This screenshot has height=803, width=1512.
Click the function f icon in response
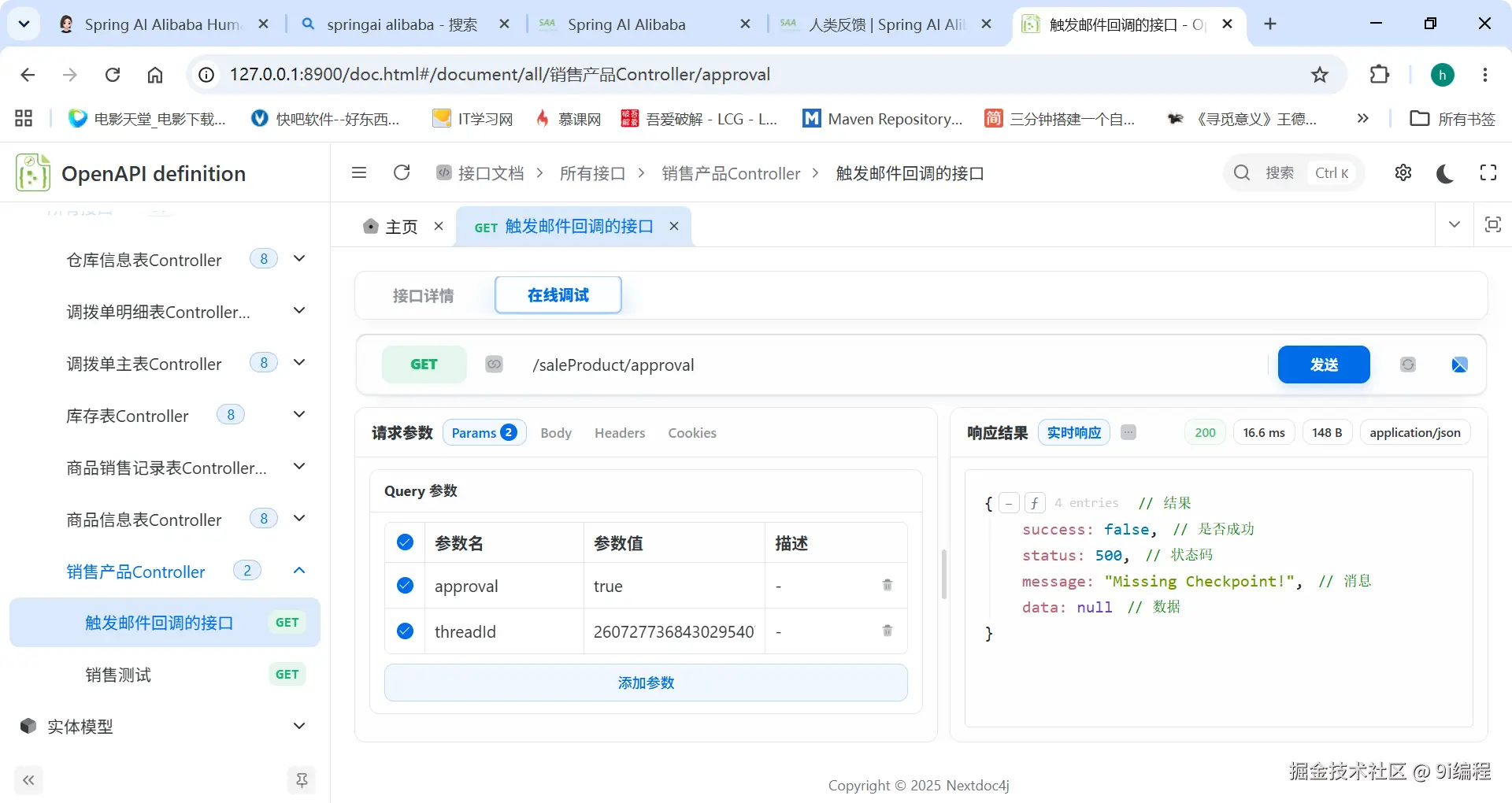point(1035,503)
